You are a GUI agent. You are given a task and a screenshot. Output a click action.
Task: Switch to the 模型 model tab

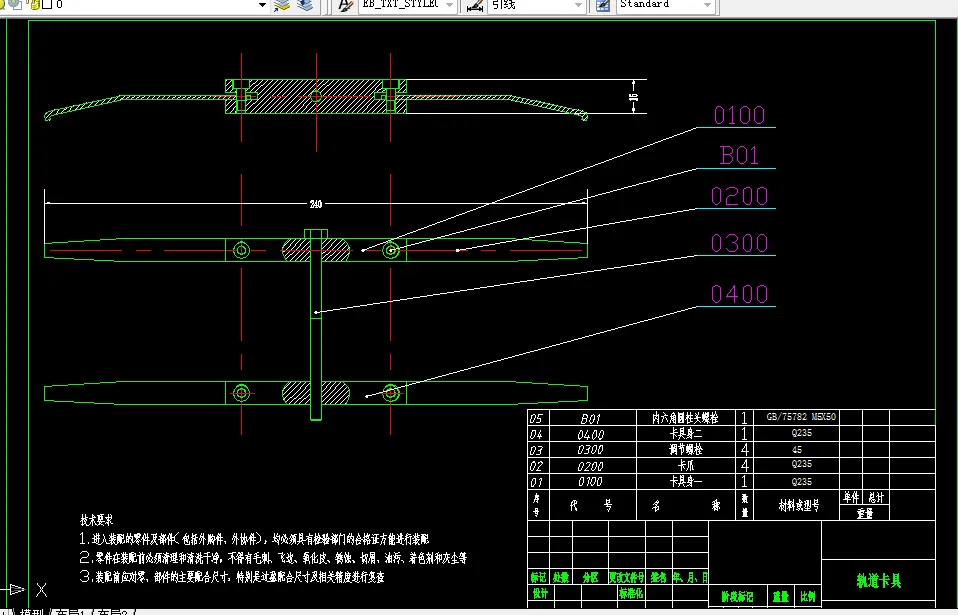(x=31, y=611)
